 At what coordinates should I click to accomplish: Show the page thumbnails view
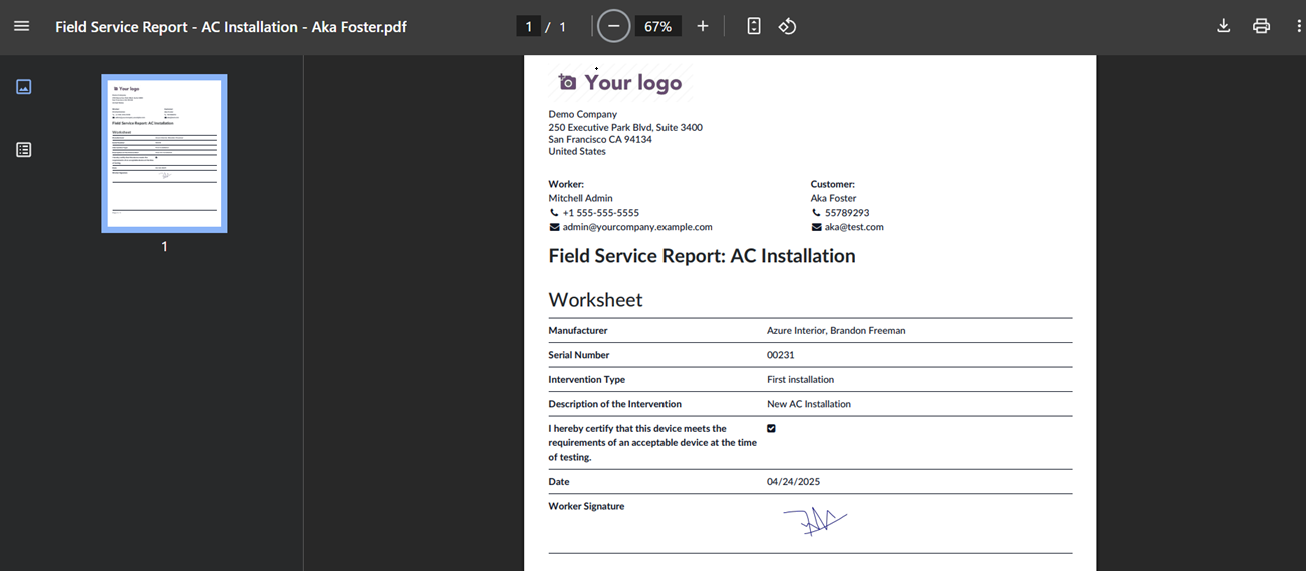[x=24, y=87]
